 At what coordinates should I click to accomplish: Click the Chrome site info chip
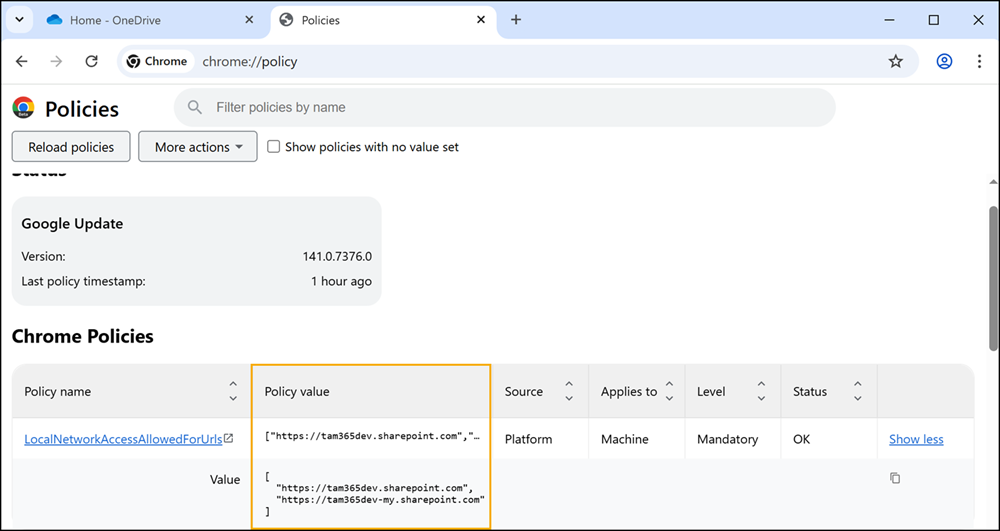point(157,61)
